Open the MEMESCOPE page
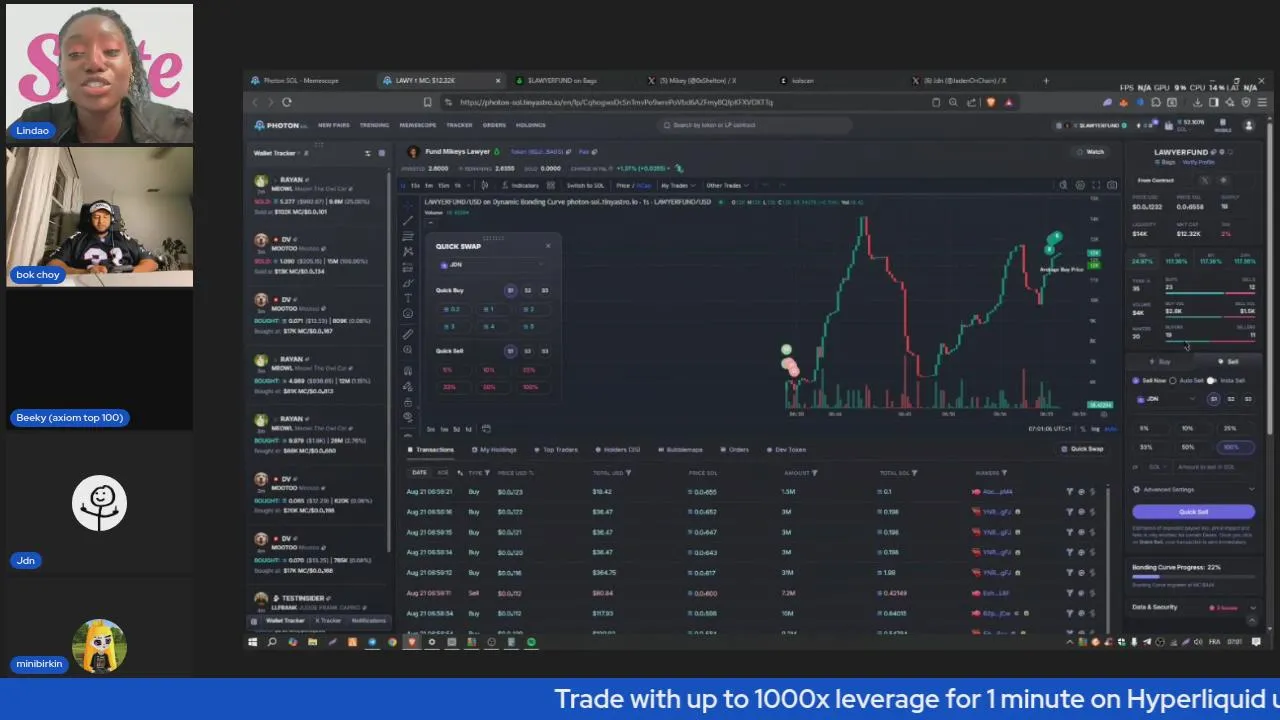Screen dimensions: 1280x720 (417, 125)
